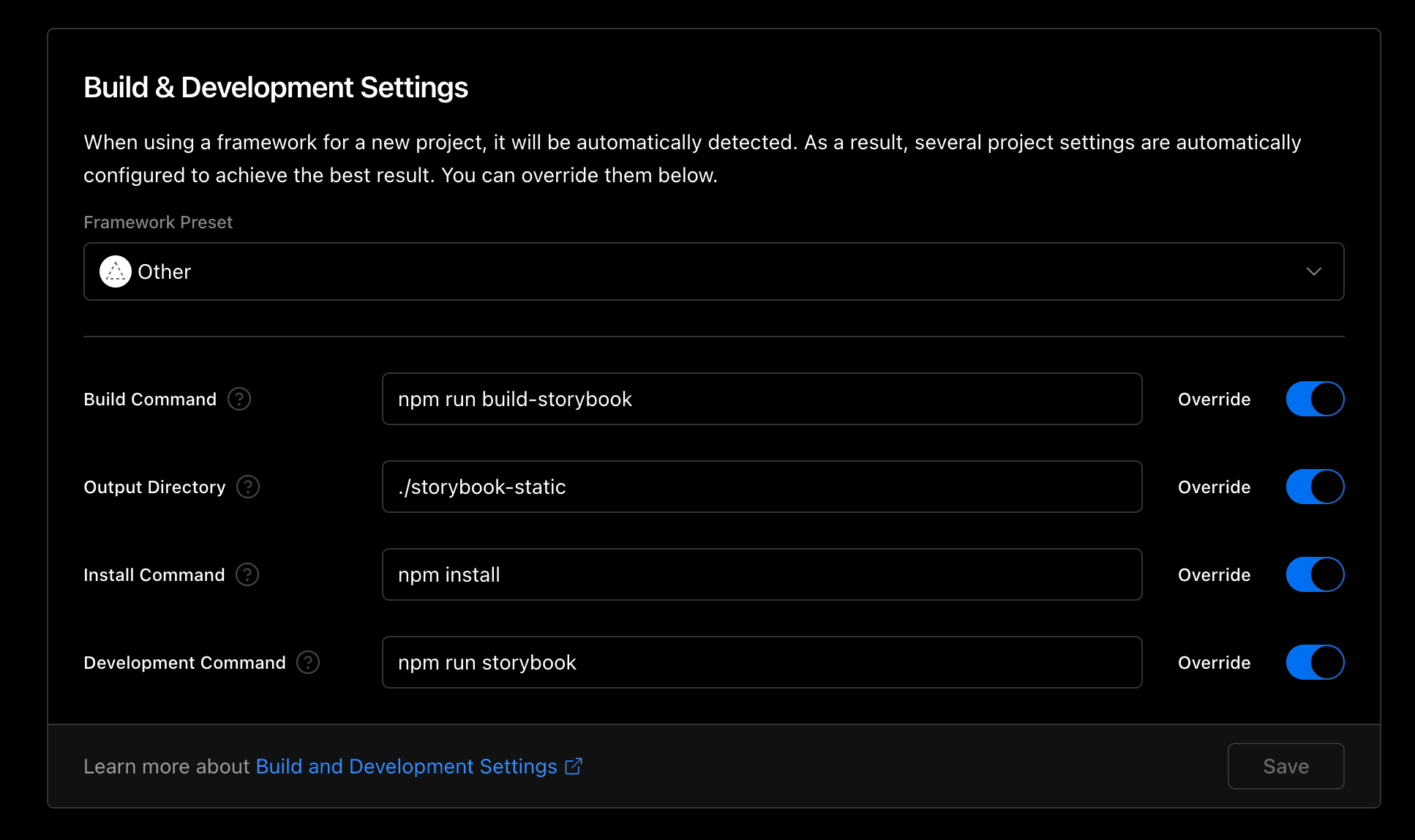Click the Development Command help icon
Screen dimensions: 1415x840
tap(308, 662)
